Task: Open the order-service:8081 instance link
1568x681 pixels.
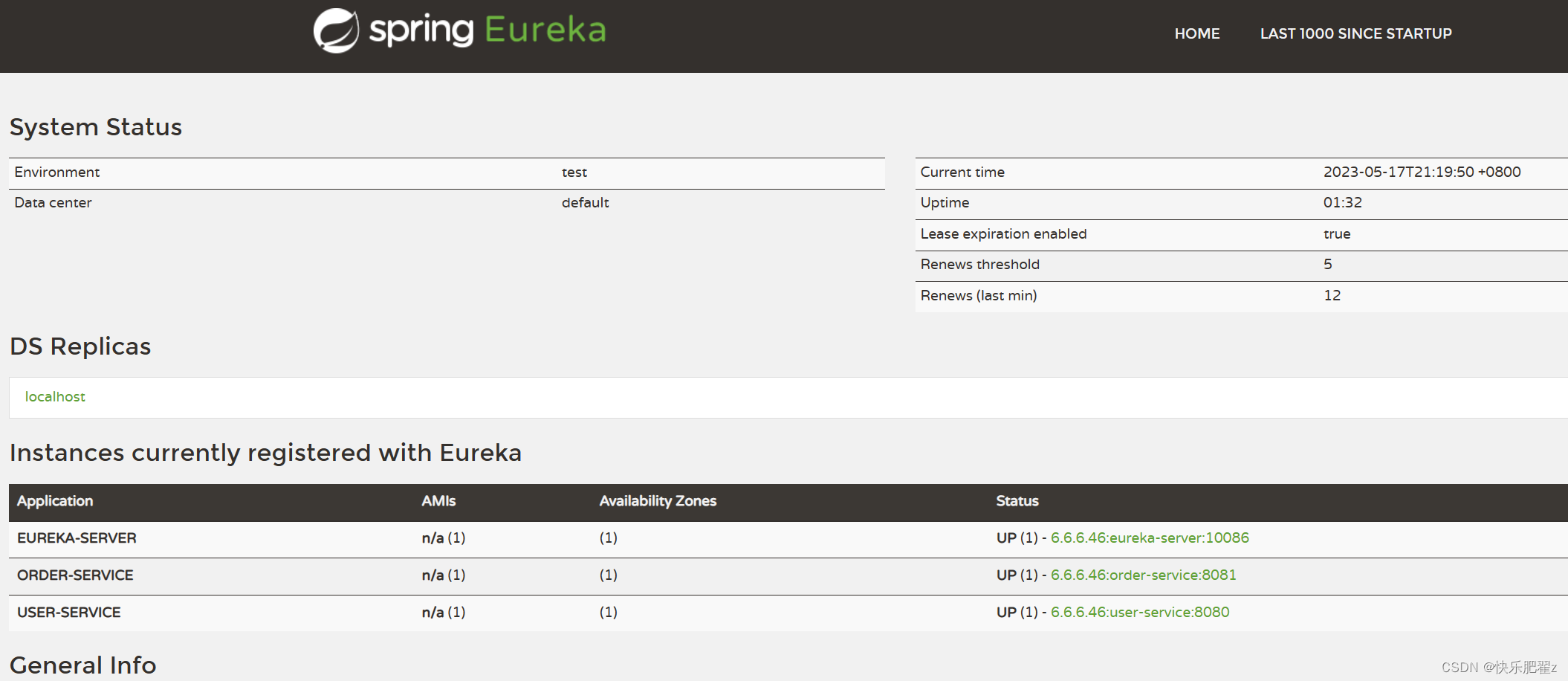Action: (1143, 575)
